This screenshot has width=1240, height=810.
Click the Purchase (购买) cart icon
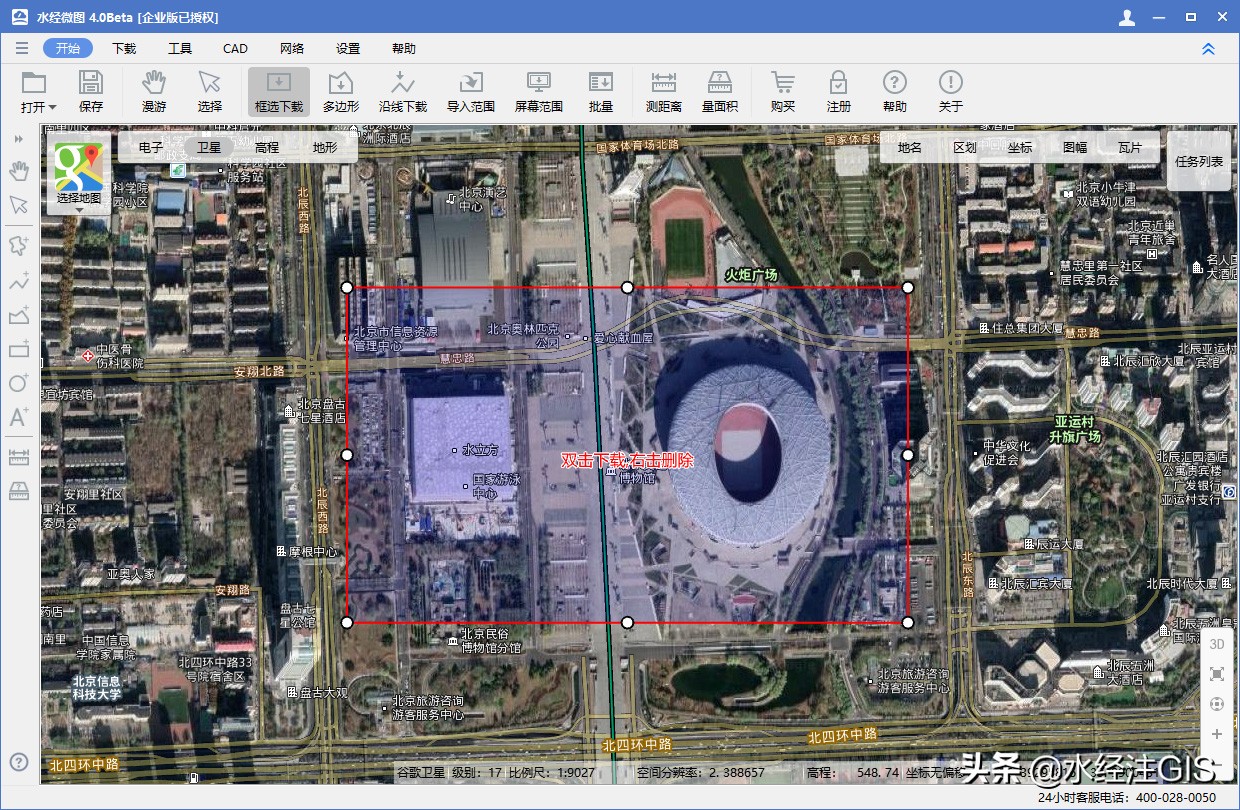click(783, 91)
